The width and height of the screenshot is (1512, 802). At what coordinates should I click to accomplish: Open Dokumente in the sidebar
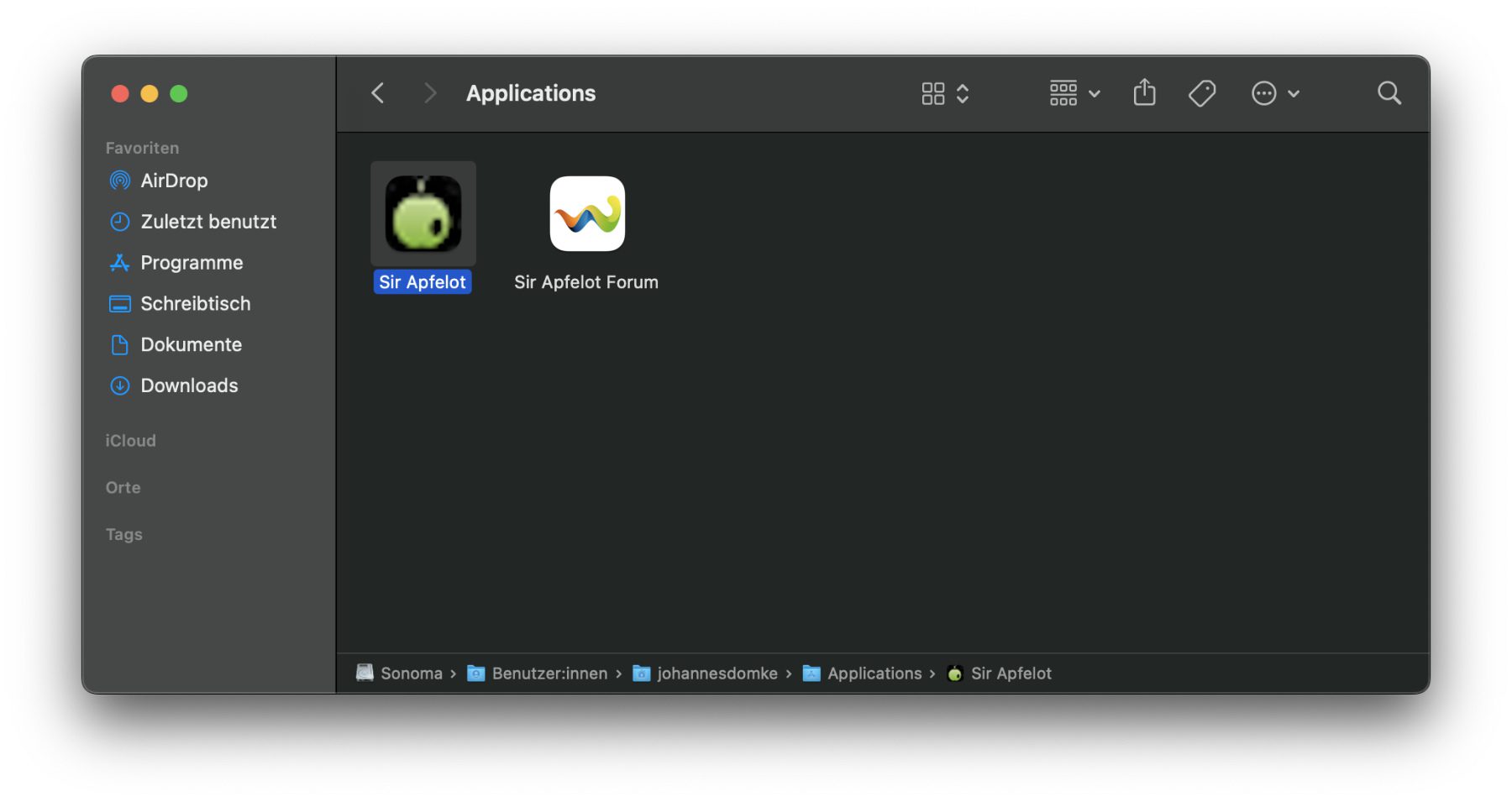click(191, 345)
